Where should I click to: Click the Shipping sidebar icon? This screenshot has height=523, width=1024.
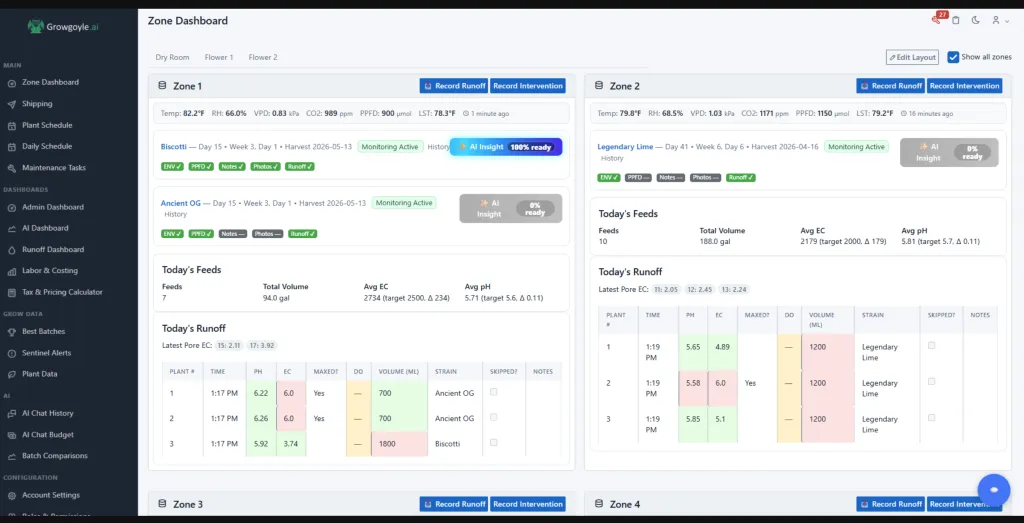click(x=11, y=104)
